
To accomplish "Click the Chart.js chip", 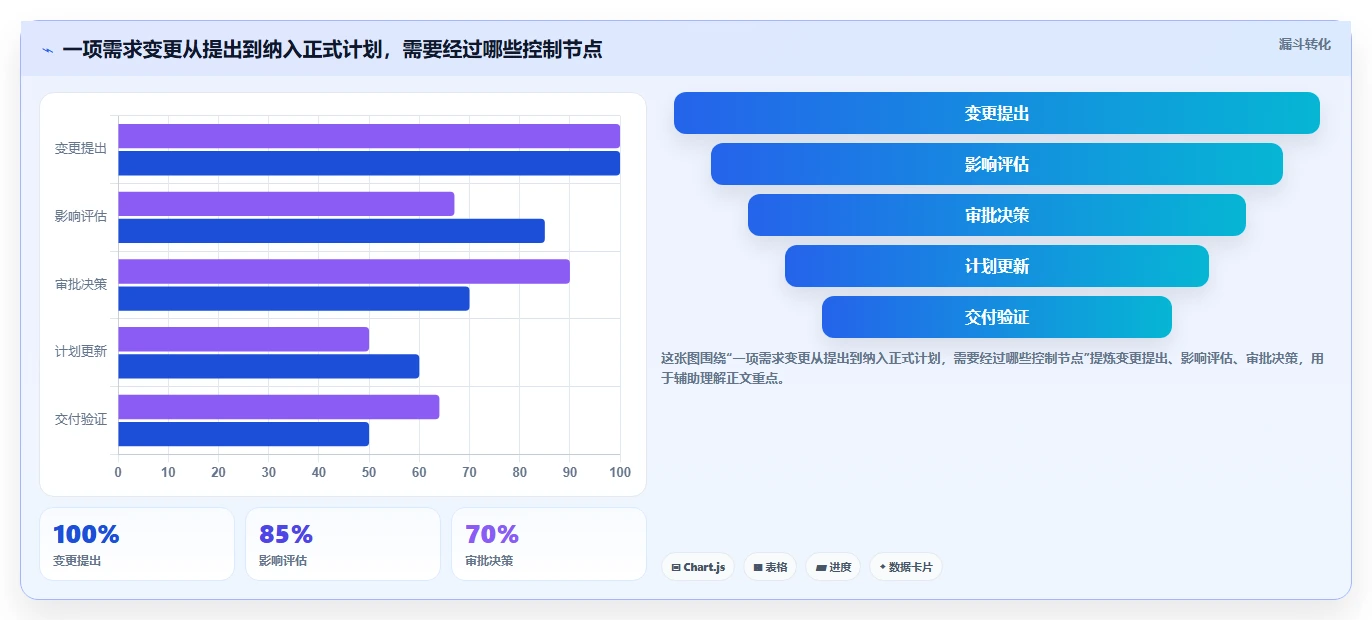I will point(697,567).
